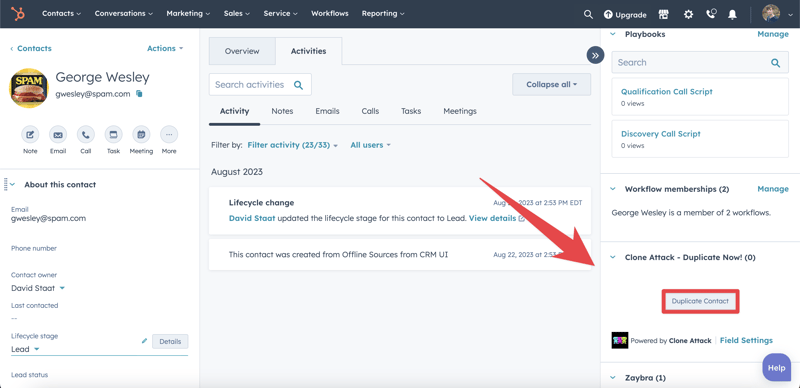The image size is (800, 388).
Task: Open the calling phone icon in top bar
Action: coord(711,14)
